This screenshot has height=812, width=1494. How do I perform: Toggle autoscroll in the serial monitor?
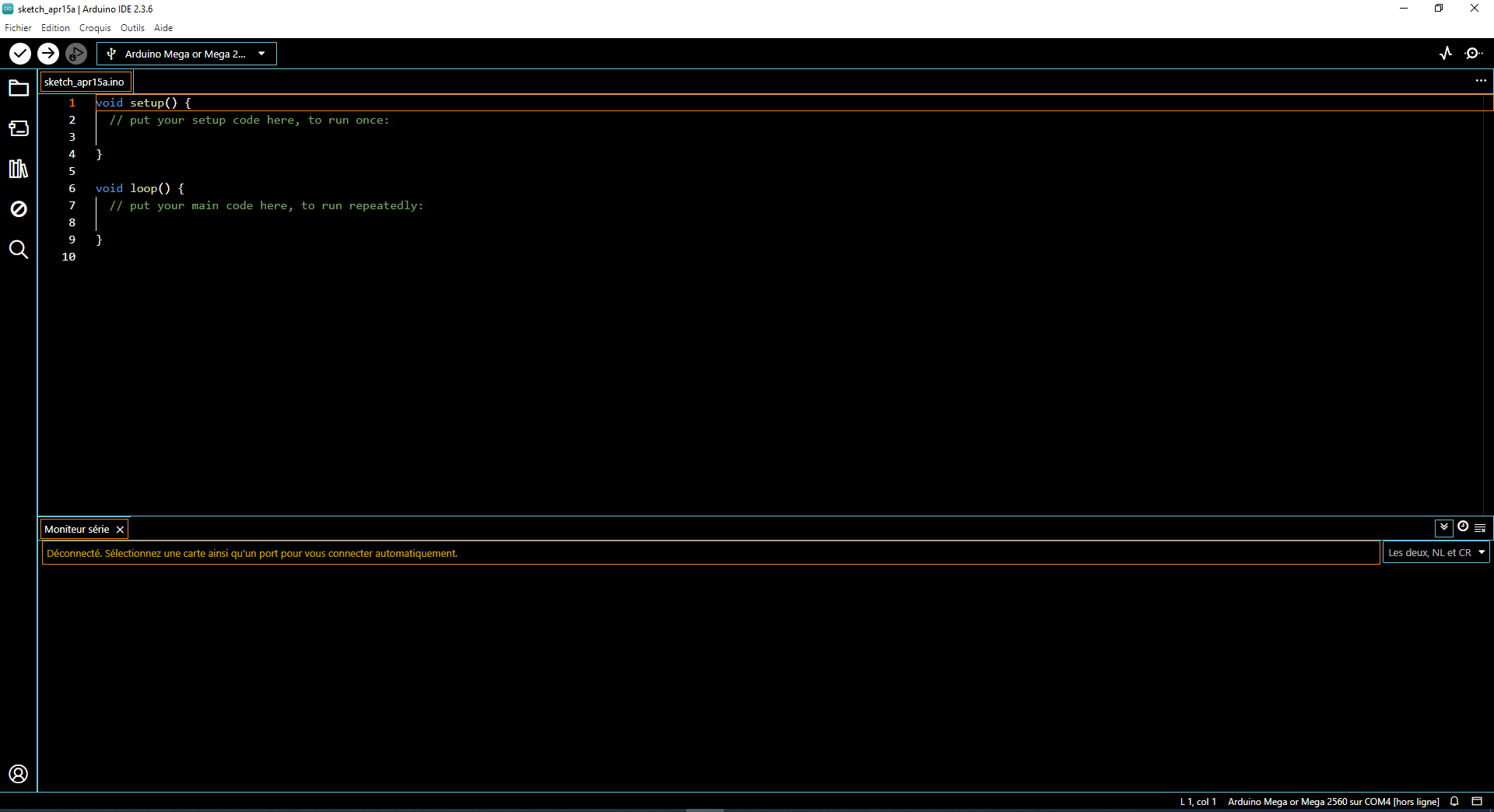[x=1443, y=527]
